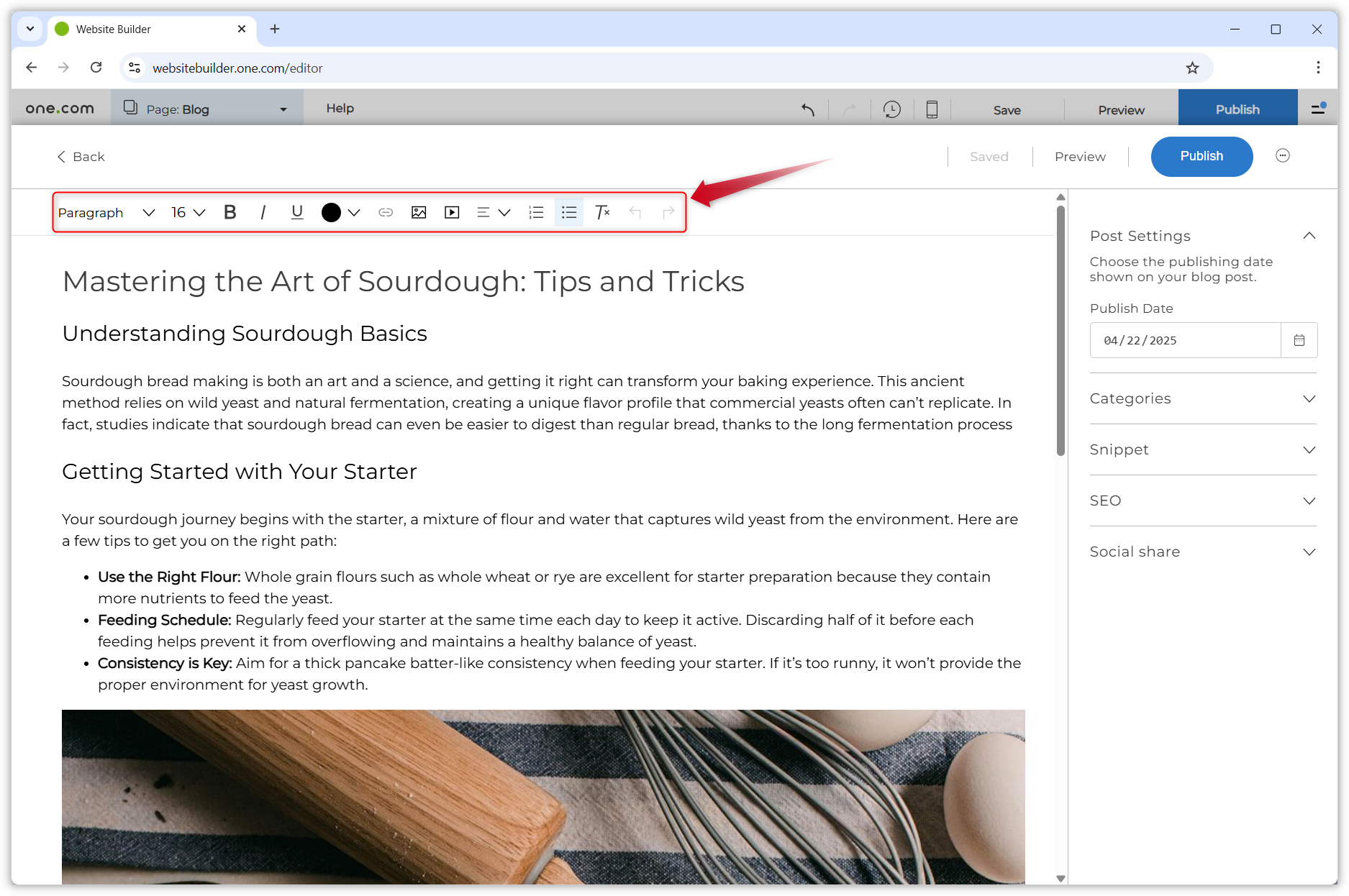Open version history
This screenshot has width=1349, height=896.
point(892,109)
